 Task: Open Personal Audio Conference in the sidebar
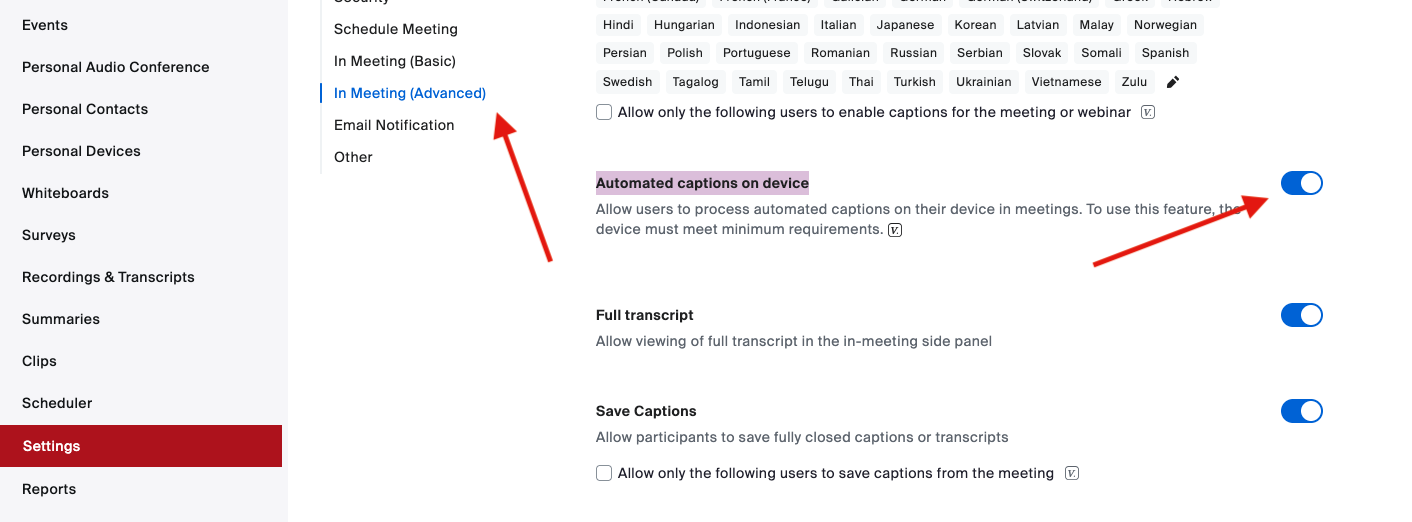(116, 67)
